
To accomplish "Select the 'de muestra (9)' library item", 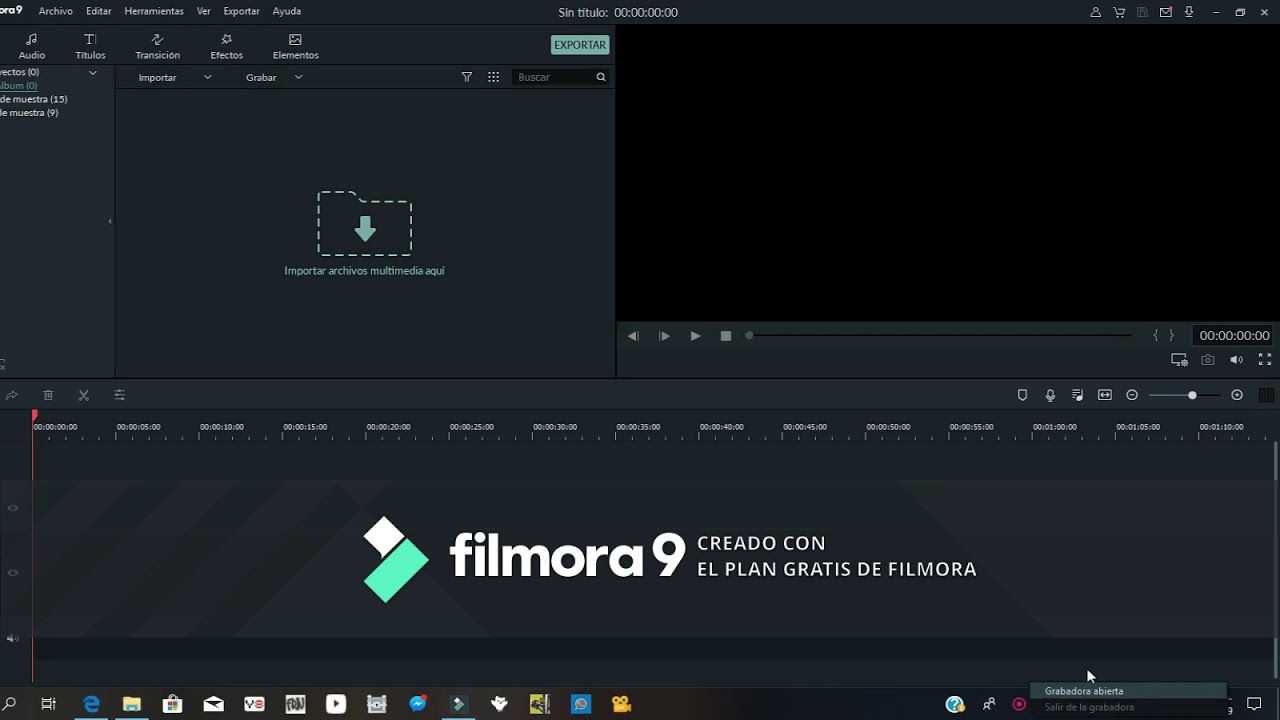I will tap(29, 113).
